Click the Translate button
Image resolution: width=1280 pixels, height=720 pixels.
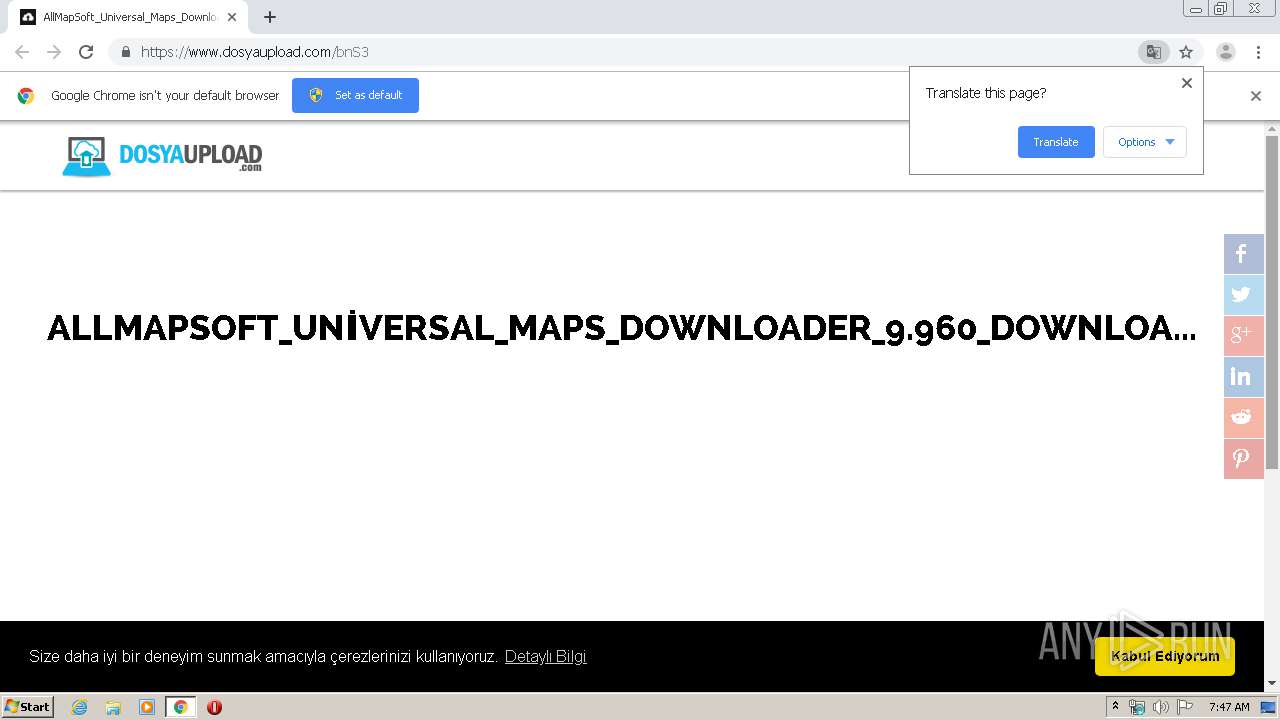tap(1056, 142)
